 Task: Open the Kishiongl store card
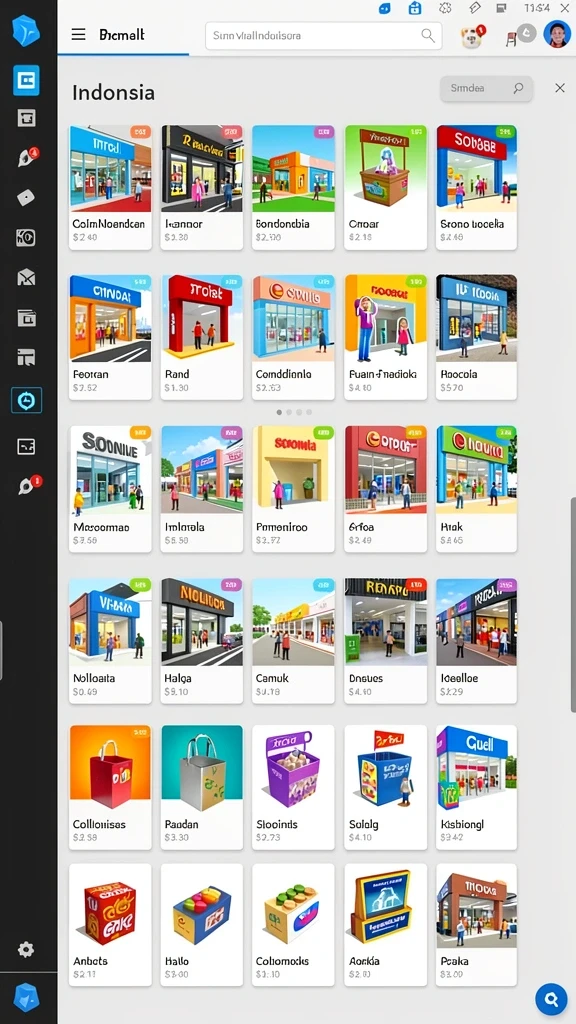point(477,787)
